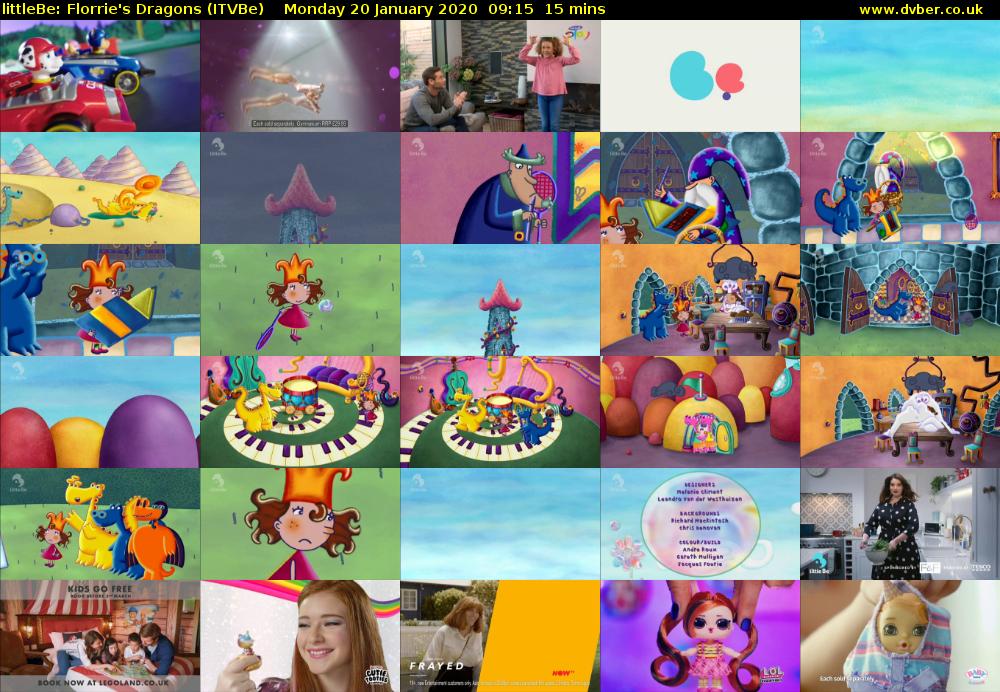Select the woman with raised arms thumbnail

coord(500,76)
